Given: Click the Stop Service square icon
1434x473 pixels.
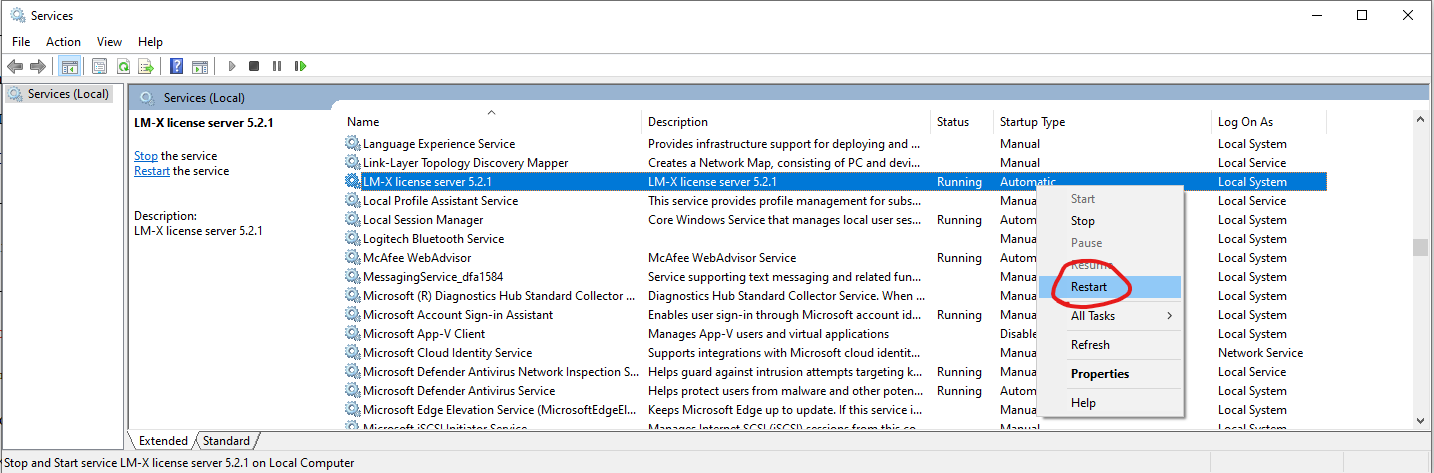Looking at the screenshot, I should [x=254, y=66].
